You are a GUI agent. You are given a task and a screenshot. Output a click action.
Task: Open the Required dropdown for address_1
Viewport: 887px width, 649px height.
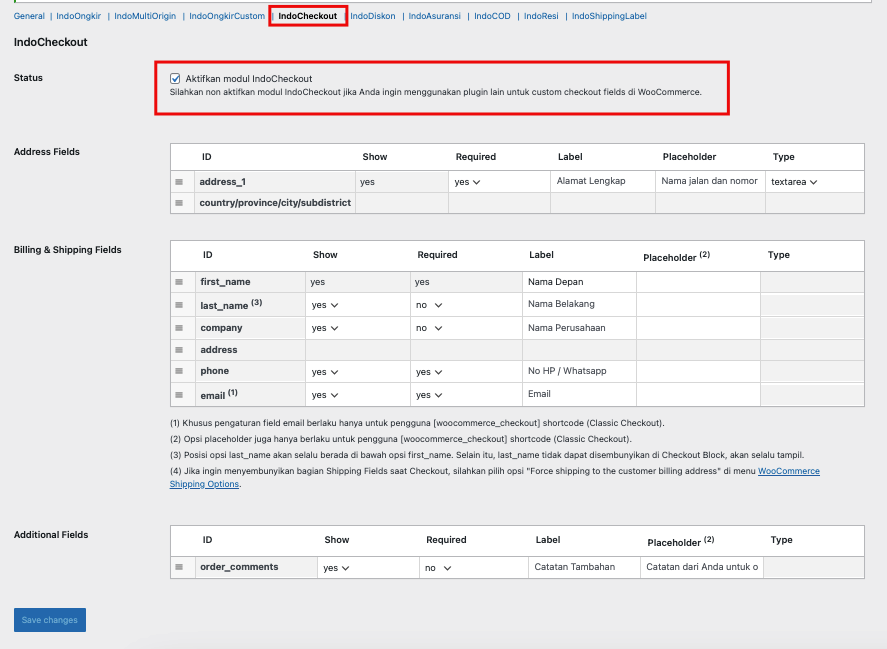467,182
